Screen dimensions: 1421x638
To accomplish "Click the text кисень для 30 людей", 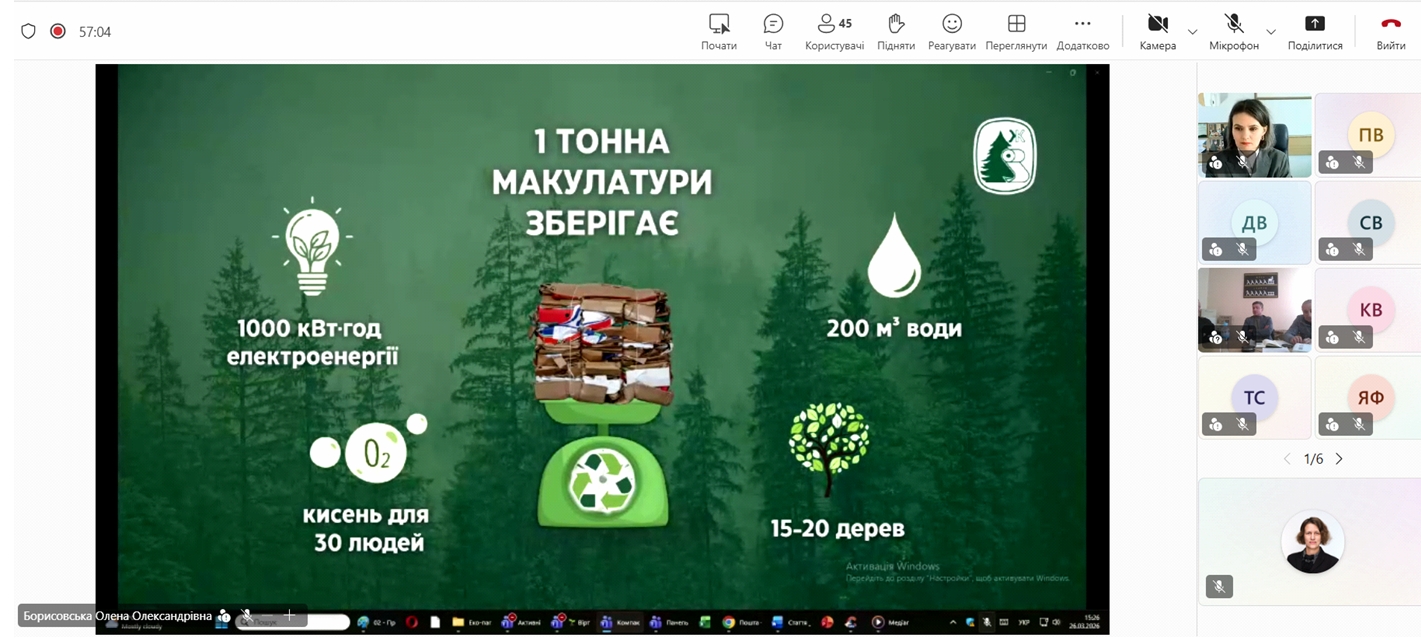I will click(x=368, y=529).
